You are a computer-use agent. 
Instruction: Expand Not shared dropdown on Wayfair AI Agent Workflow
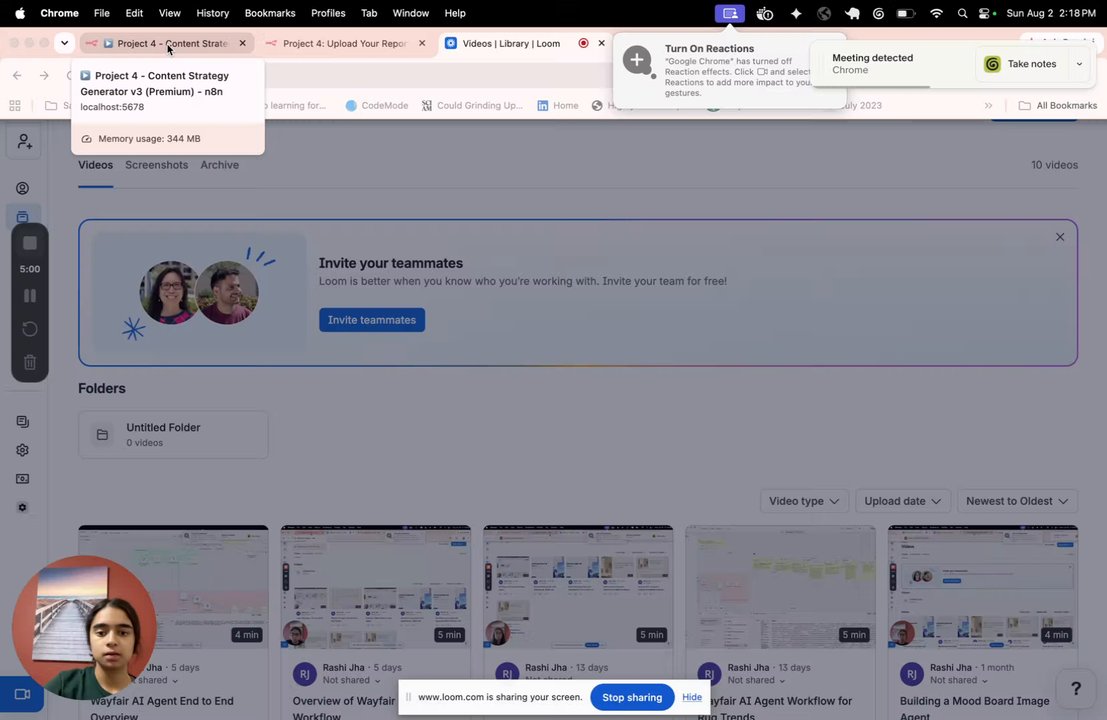point(757,680)
